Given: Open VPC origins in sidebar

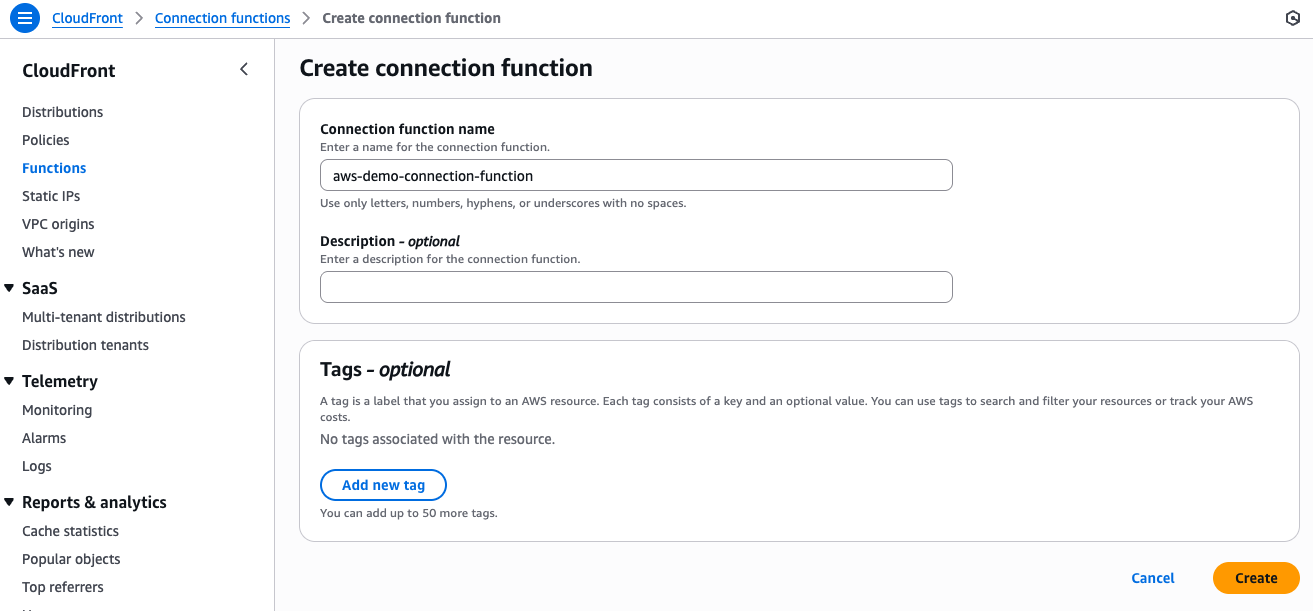Looking at the screenshot, I should pyautogui.click(x=58, y=224).
